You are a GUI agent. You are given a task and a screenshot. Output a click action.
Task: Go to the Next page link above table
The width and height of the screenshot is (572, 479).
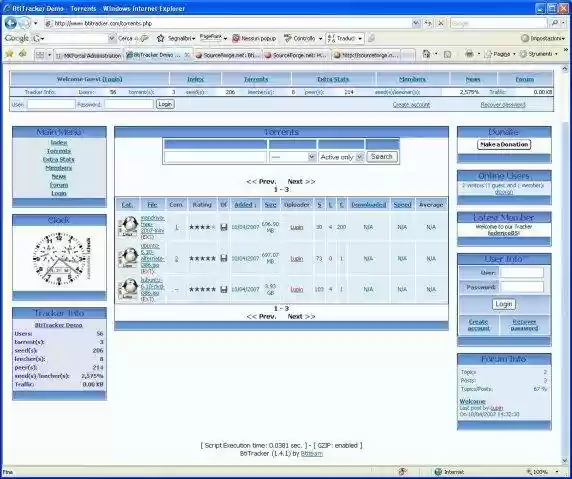(x=301, y=181)
